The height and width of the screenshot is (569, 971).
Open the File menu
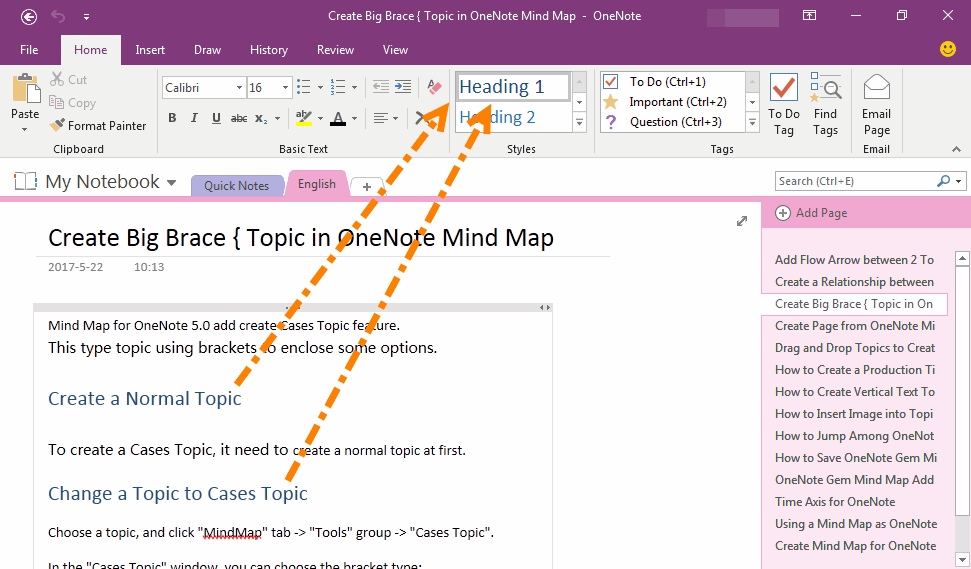click(29, 50)
